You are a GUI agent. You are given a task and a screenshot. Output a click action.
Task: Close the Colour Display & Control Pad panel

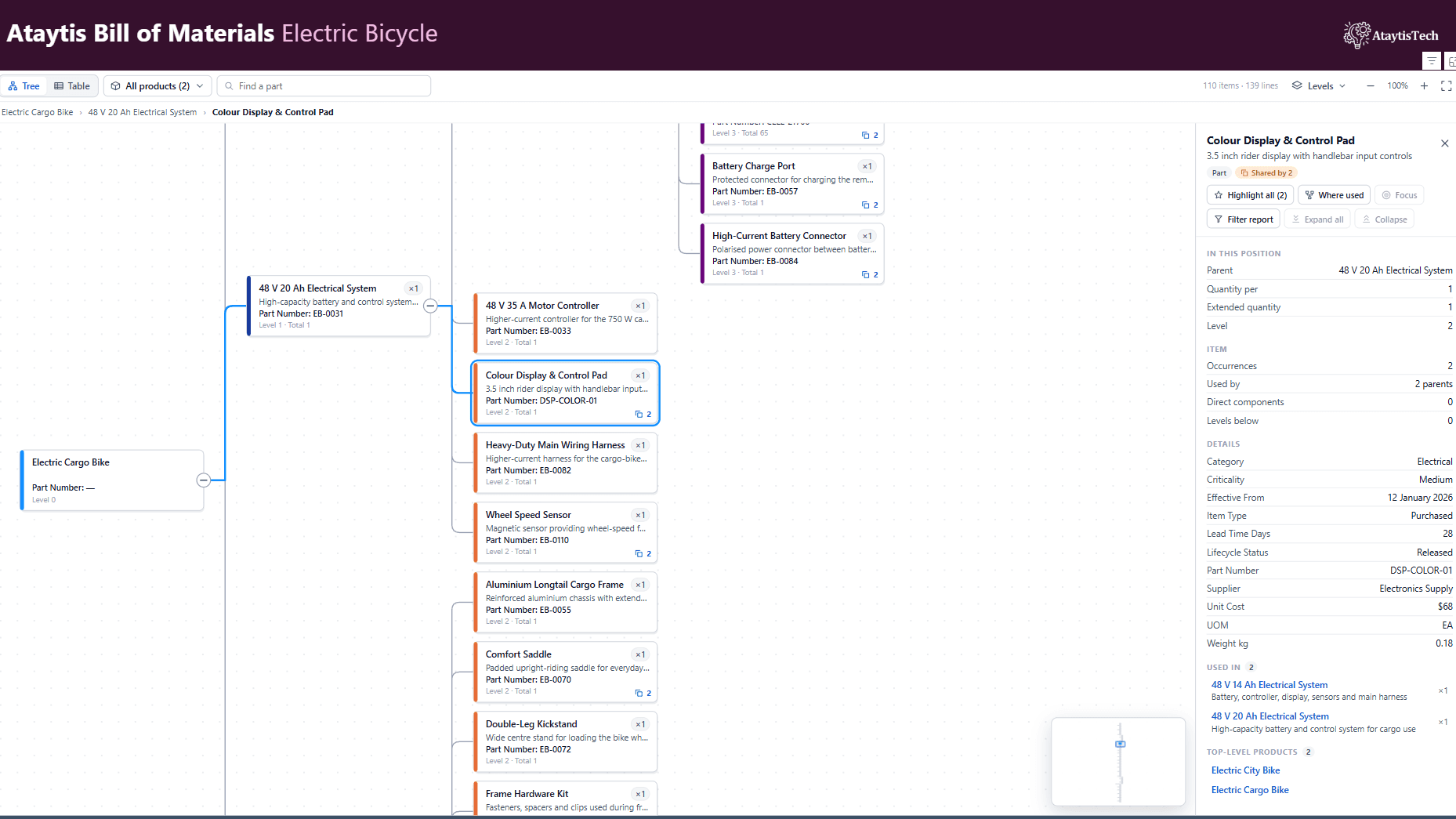click(1444, 143)
